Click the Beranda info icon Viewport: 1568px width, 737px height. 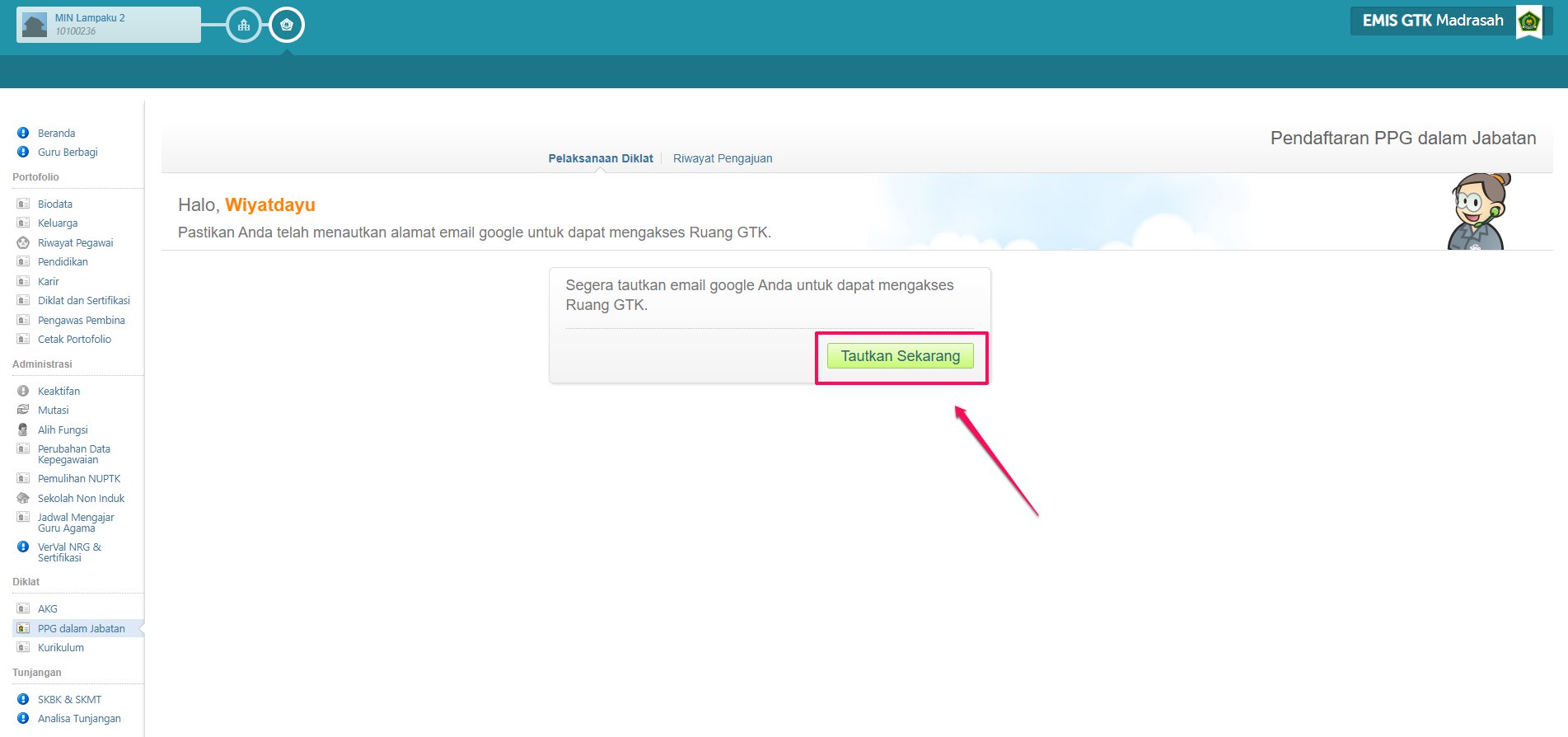click(x=23, y=133)
